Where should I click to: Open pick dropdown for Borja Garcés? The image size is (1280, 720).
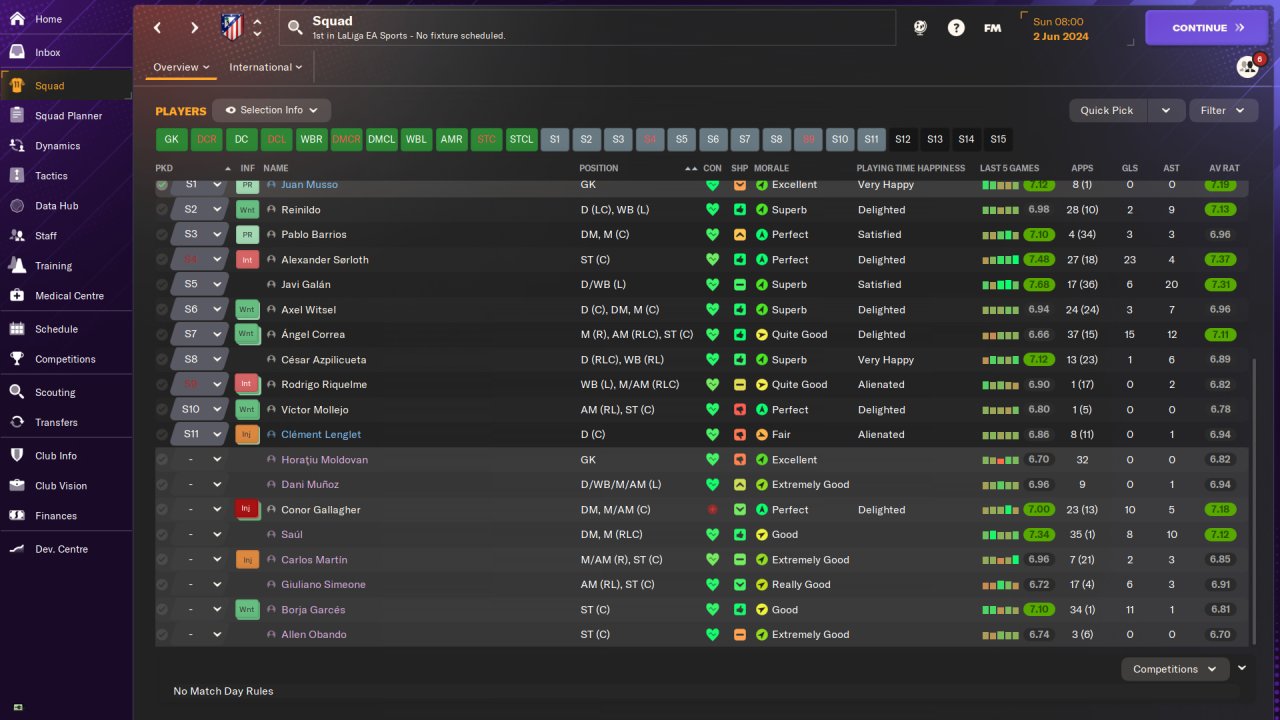click(x=217, y=610)
